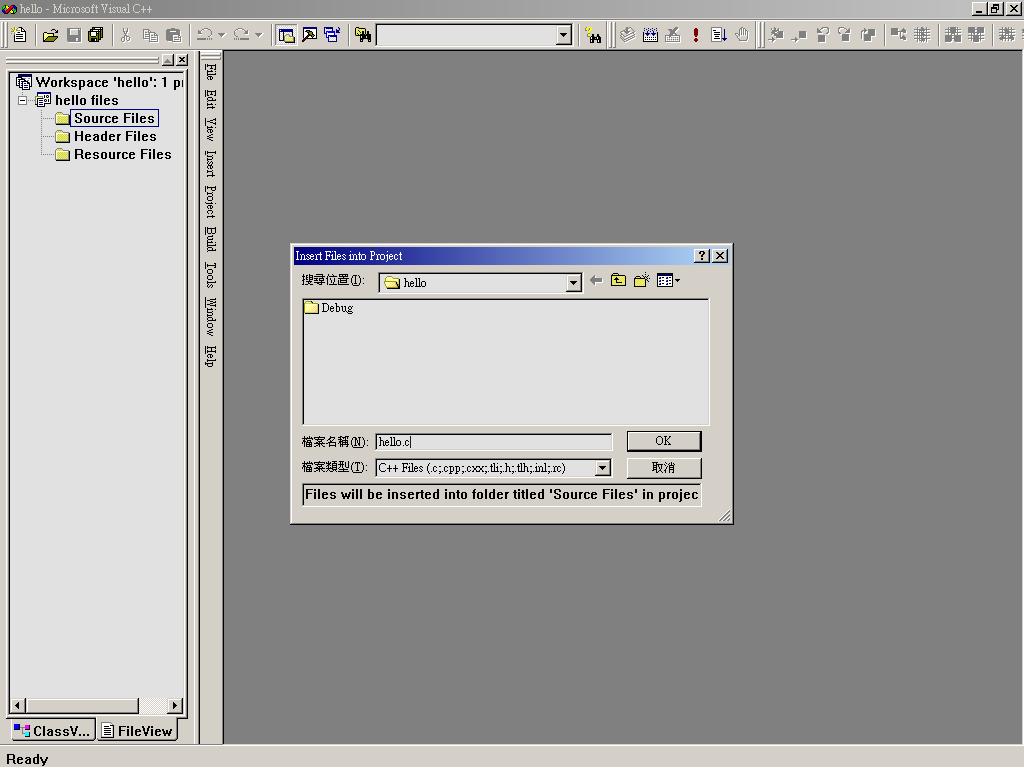Open the File menu
The width and height of the screenshot is (1024, 768).
210,71
